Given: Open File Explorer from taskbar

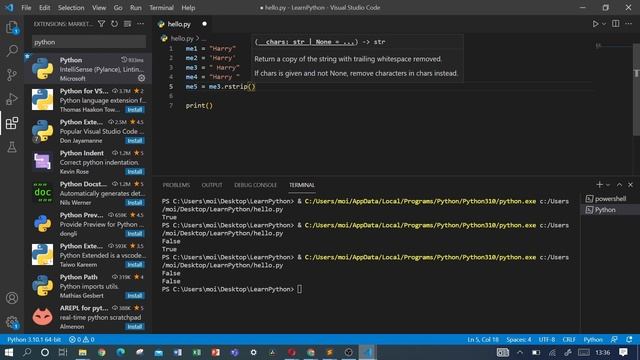Looking at the screenshot, I should coord(82,352).
